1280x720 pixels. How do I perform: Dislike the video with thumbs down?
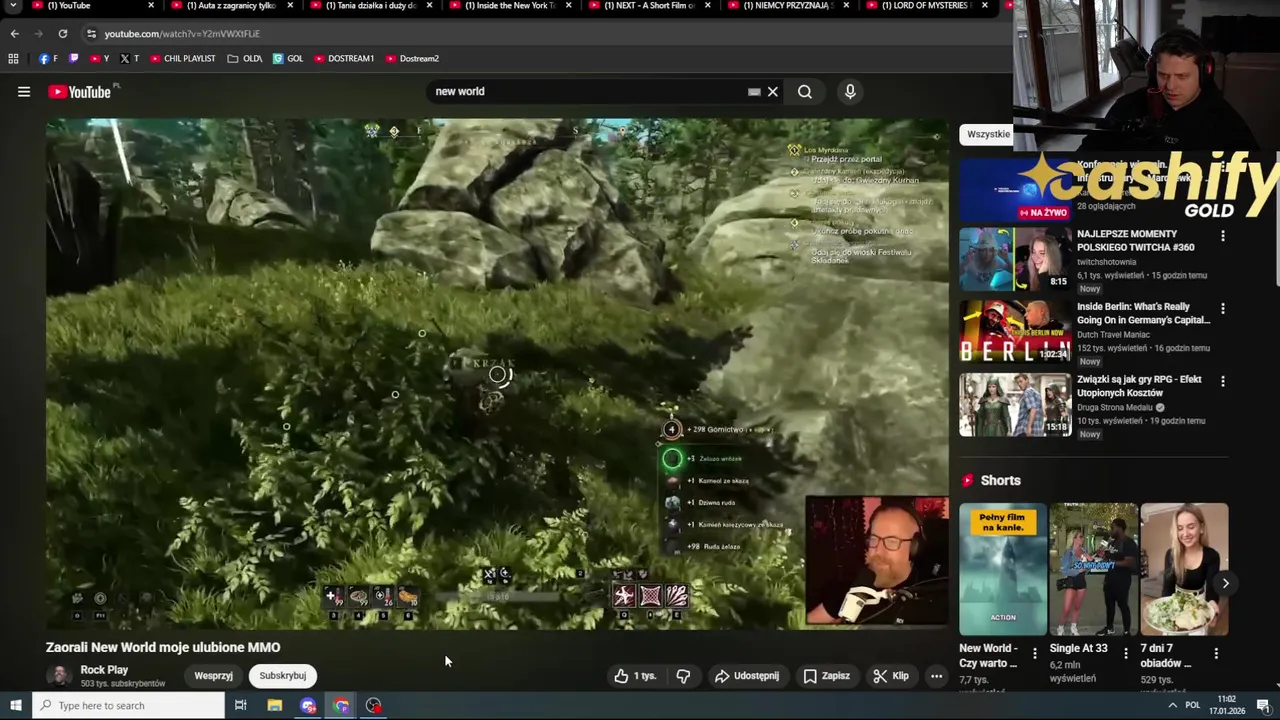click(683, 676)
